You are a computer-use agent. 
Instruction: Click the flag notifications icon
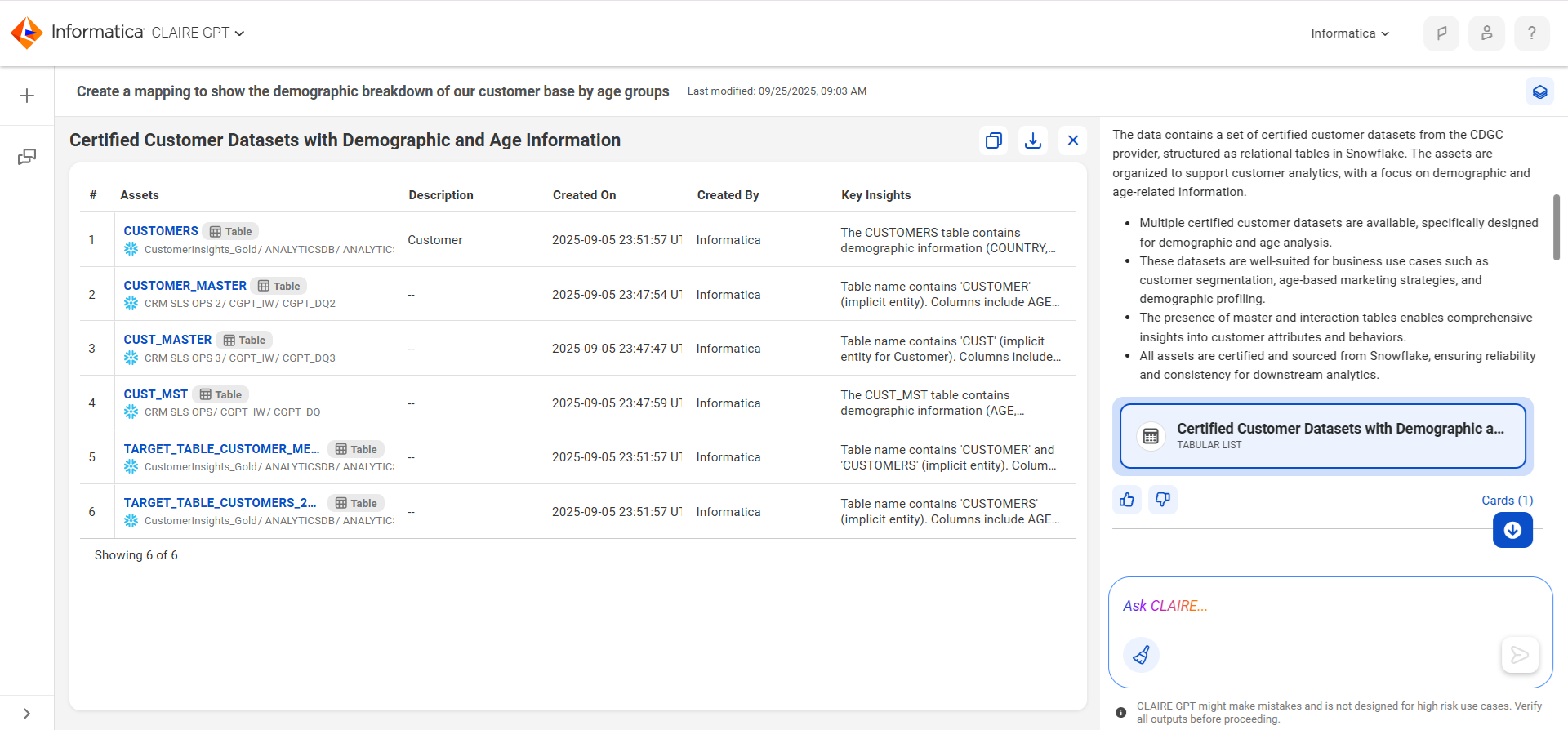(x=1441, y=33)
